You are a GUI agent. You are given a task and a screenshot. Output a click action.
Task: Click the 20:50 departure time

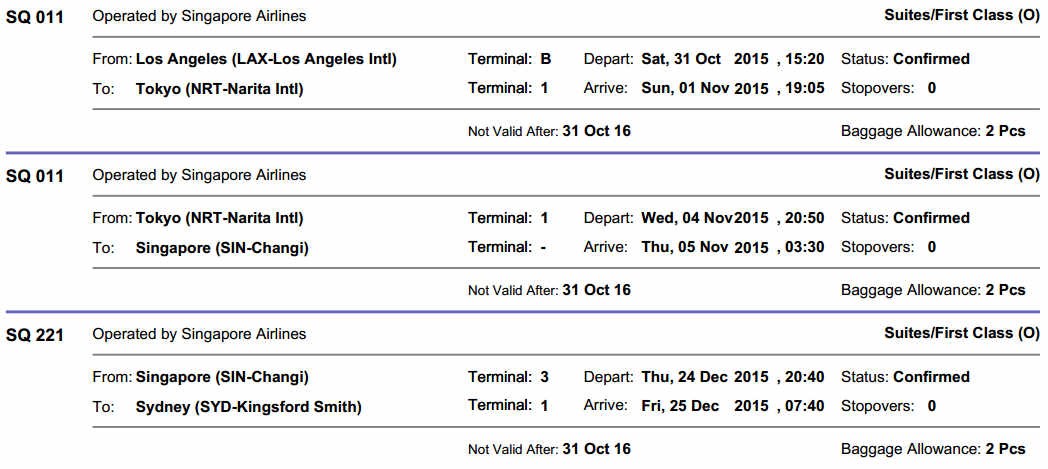click(805, 218)
